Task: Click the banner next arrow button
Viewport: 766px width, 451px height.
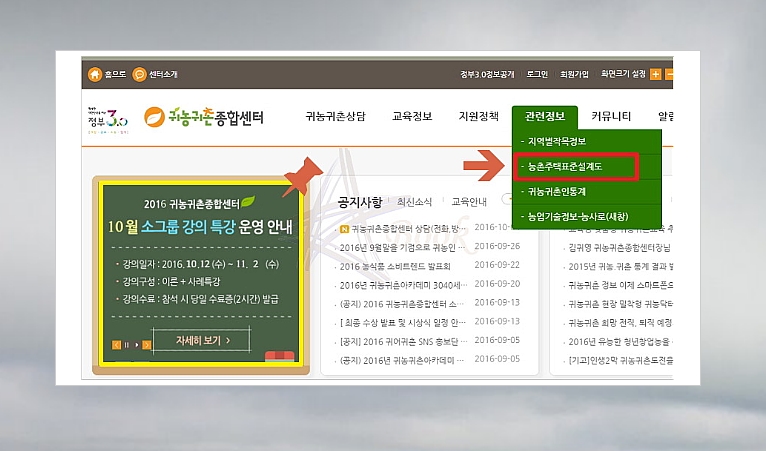Action: tap(147, 345)
